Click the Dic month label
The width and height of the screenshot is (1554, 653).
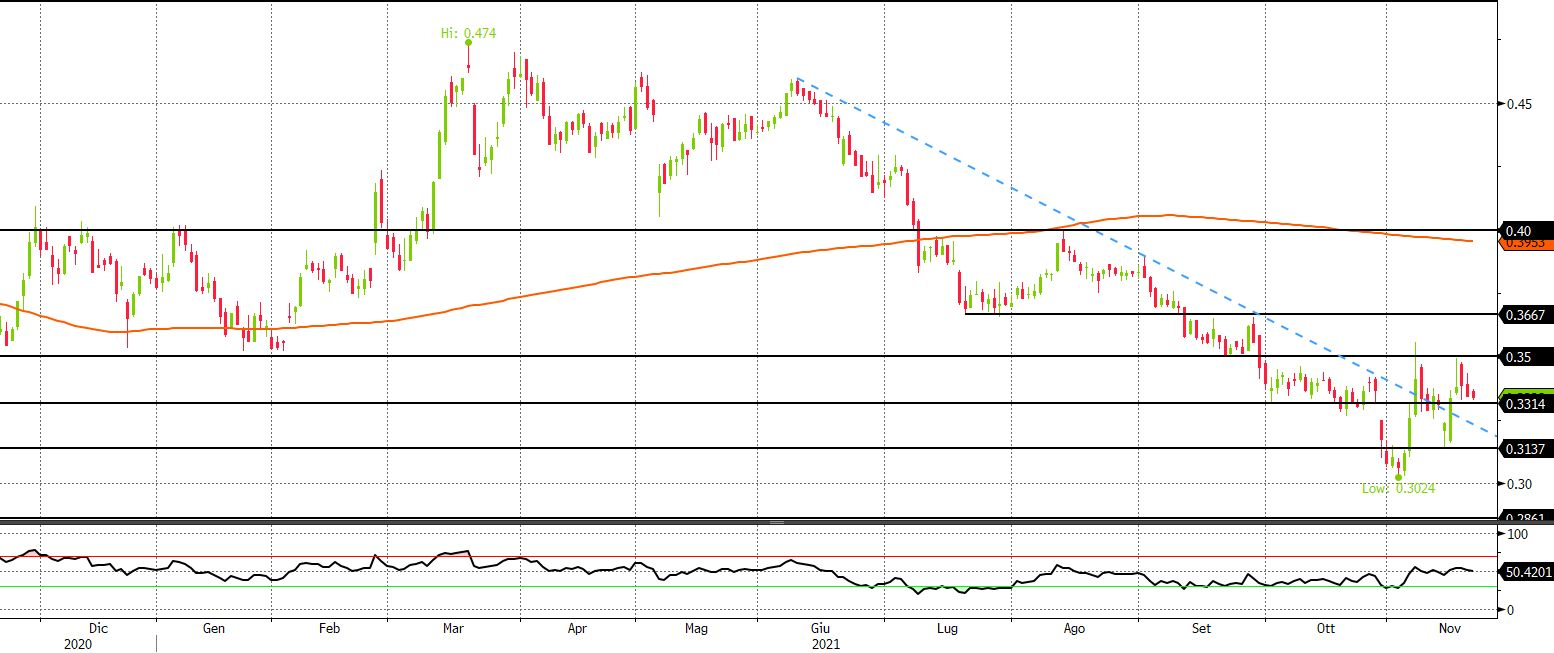98,629
